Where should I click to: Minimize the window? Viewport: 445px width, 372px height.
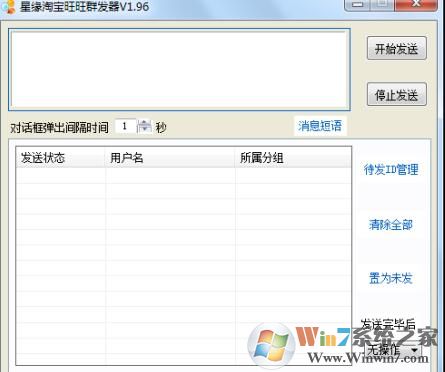click(x=358, y=4)
